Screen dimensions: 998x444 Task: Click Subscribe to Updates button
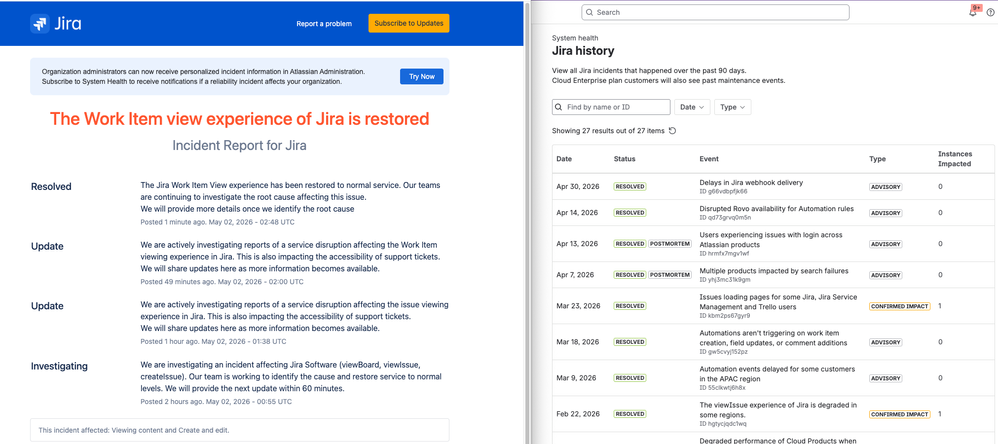click(409, 24)
